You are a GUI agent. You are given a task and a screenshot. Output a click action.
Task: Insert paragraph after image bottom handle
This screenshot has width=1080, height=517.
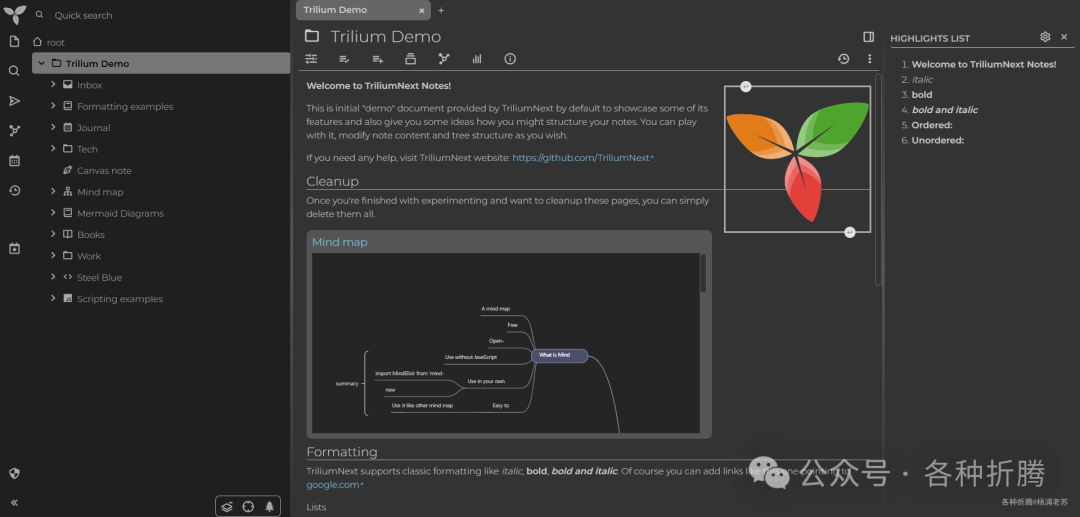849,232
